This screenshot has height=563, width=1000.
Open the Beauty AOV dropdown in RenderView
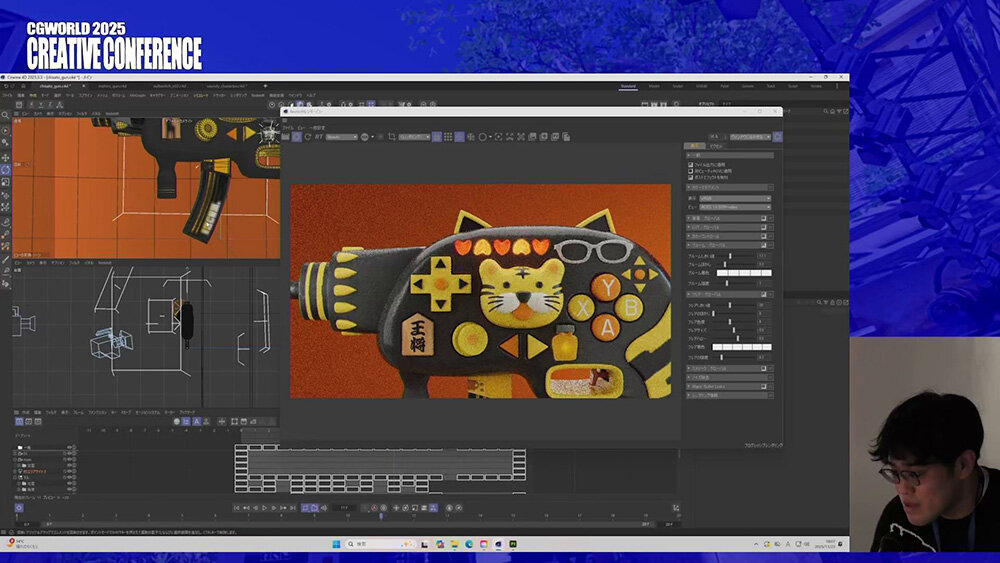click(341, 137)
